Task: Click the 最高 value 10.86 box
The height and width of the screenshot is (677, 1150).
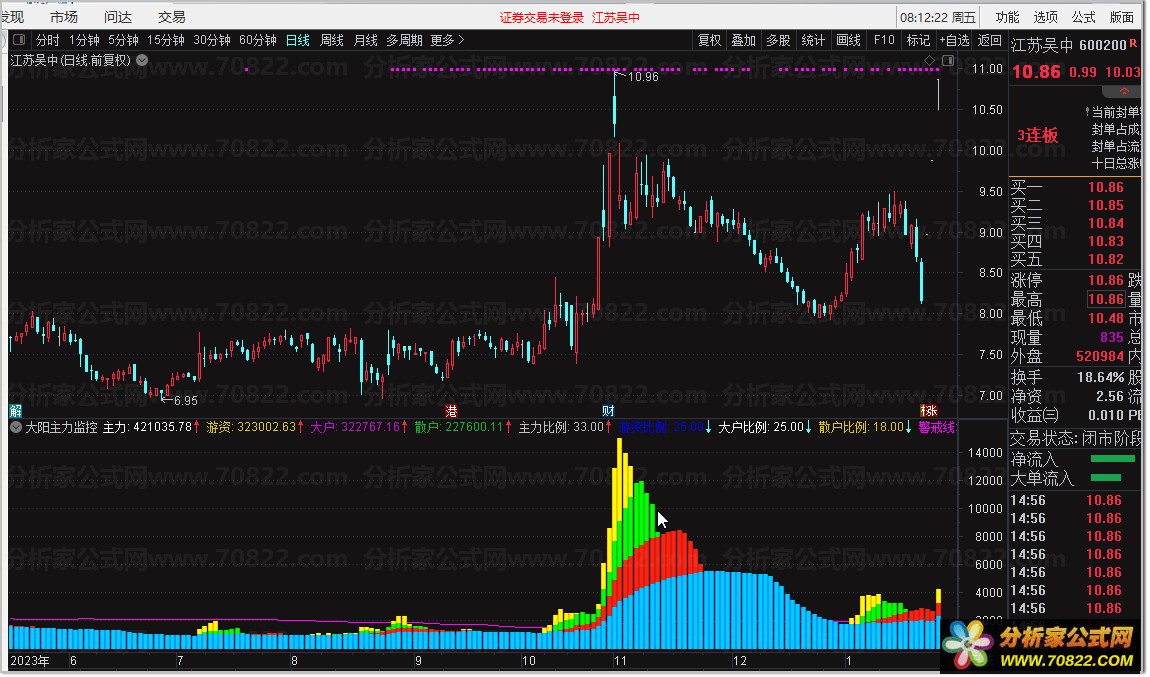Action: coord(1105,299)
